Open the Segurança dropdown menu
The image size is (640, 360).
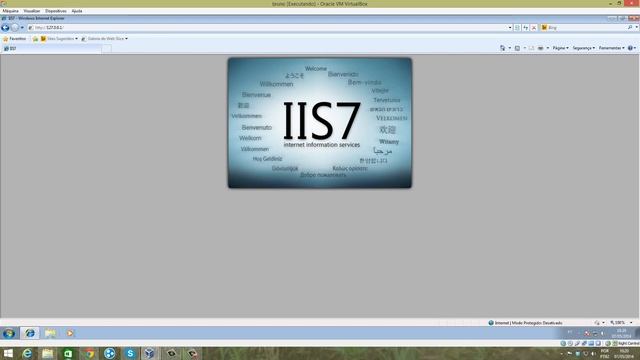584,48
